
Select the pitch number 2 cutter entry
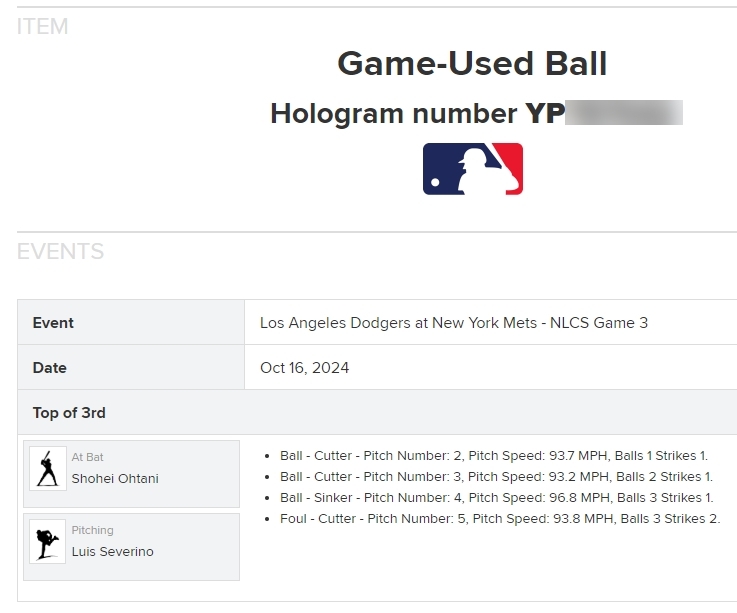click(494, 456)
